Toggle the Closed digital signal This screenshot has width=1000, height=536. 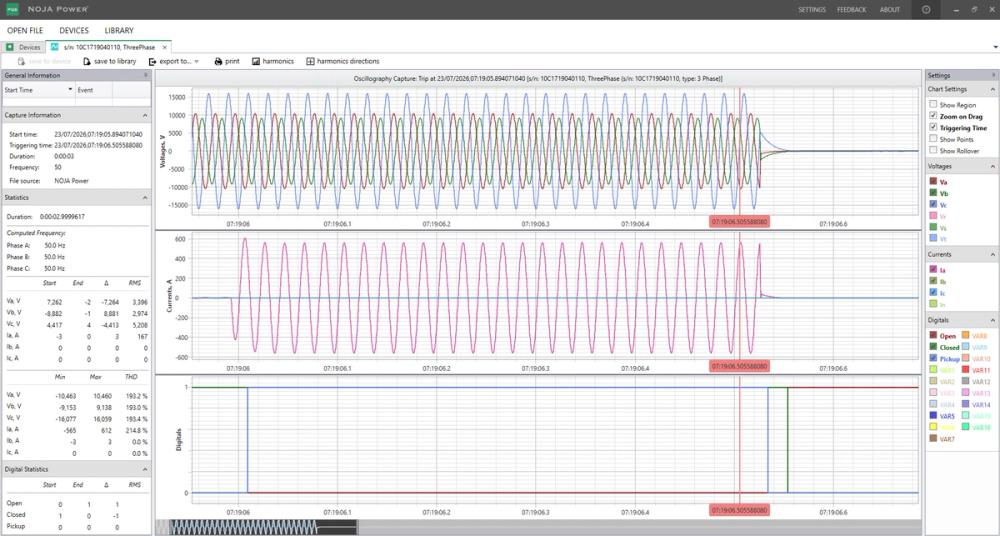(x=934, y=347)
